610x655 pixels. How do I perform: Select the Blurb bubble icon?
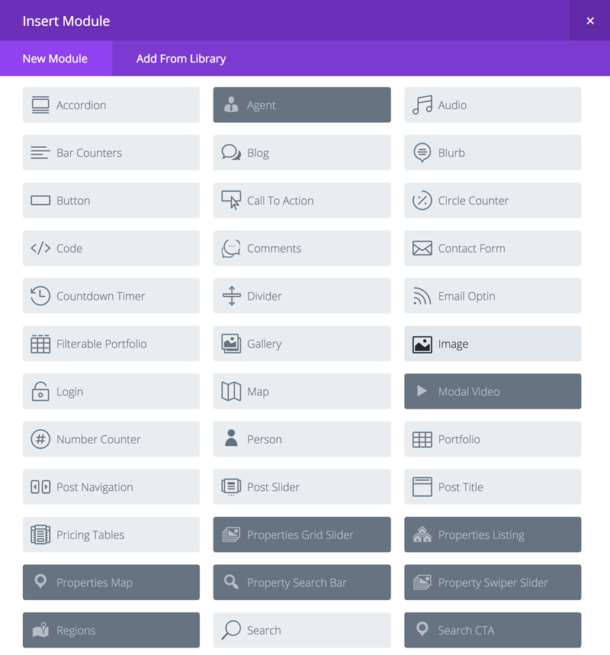tap(422, 152)
